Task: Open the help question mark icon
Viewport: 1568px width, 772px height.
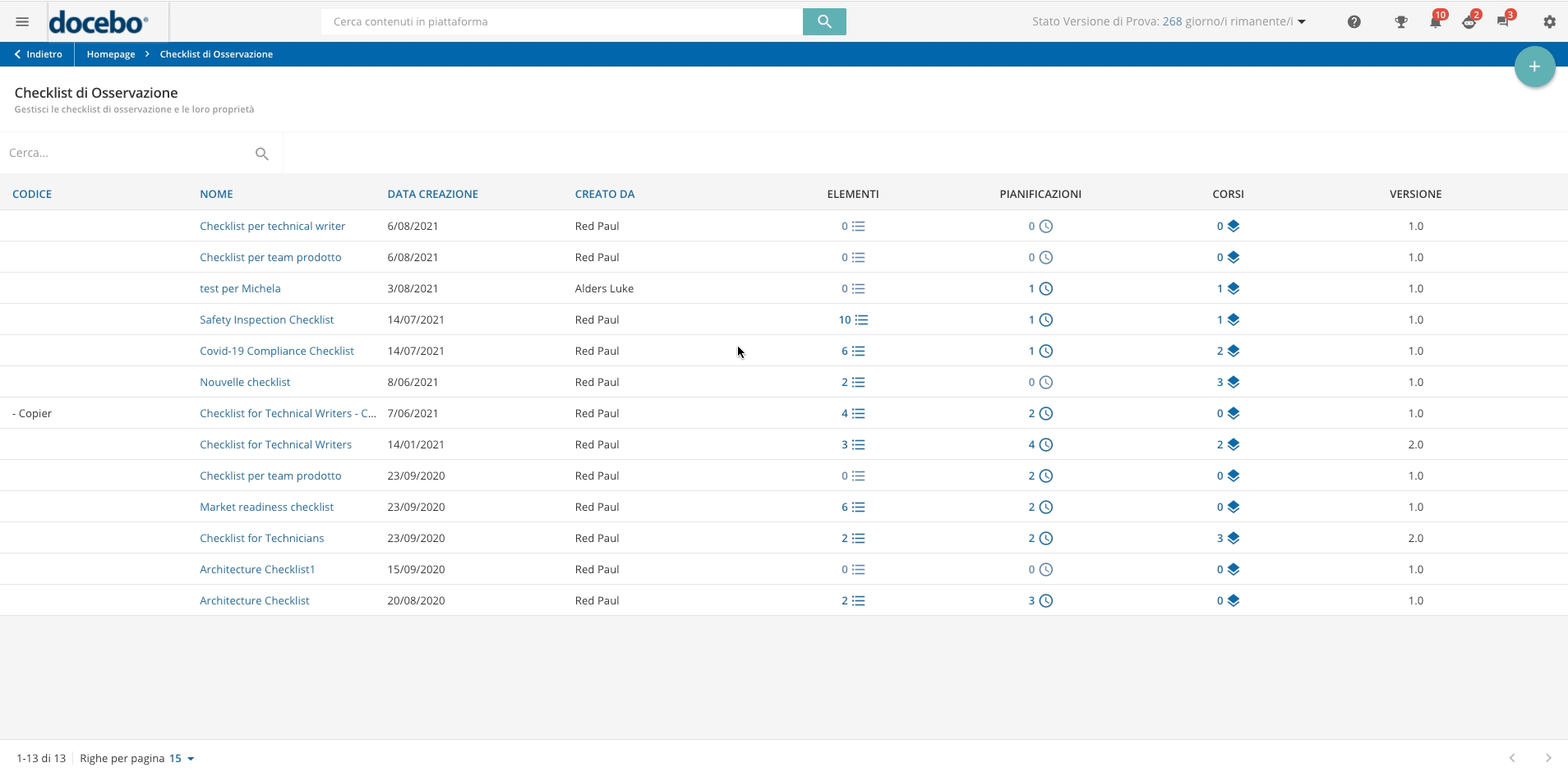Action: (x=1354, y=22)
